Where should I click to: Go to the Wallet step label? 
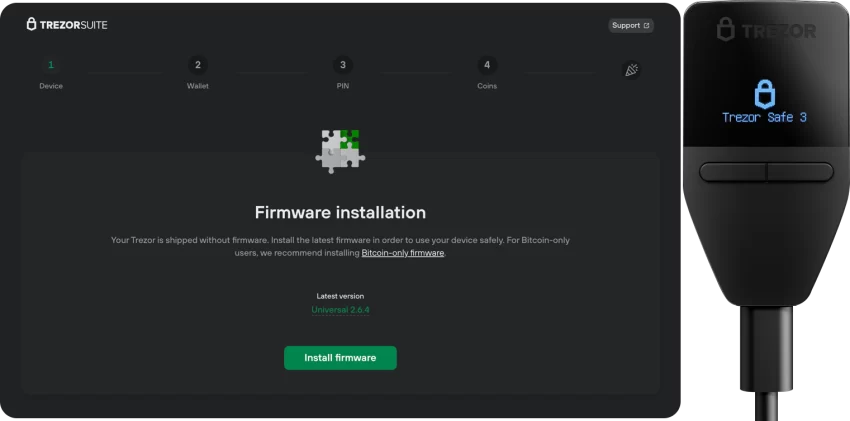point(198,86)
